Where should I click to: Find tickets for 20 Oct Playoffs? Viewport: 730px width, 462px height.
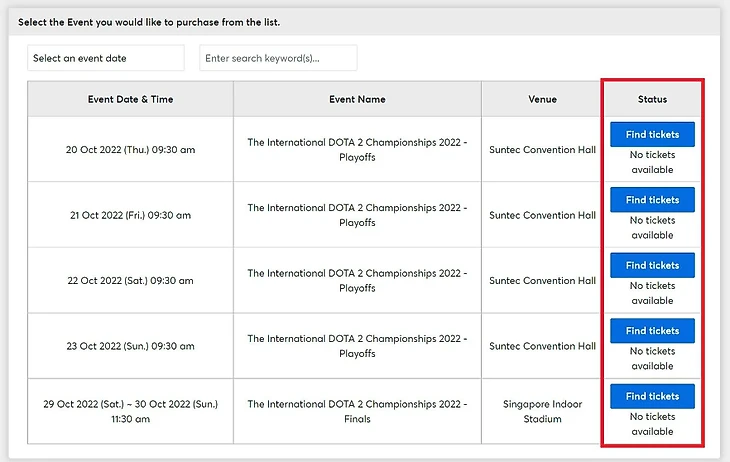tap(652, 135)
